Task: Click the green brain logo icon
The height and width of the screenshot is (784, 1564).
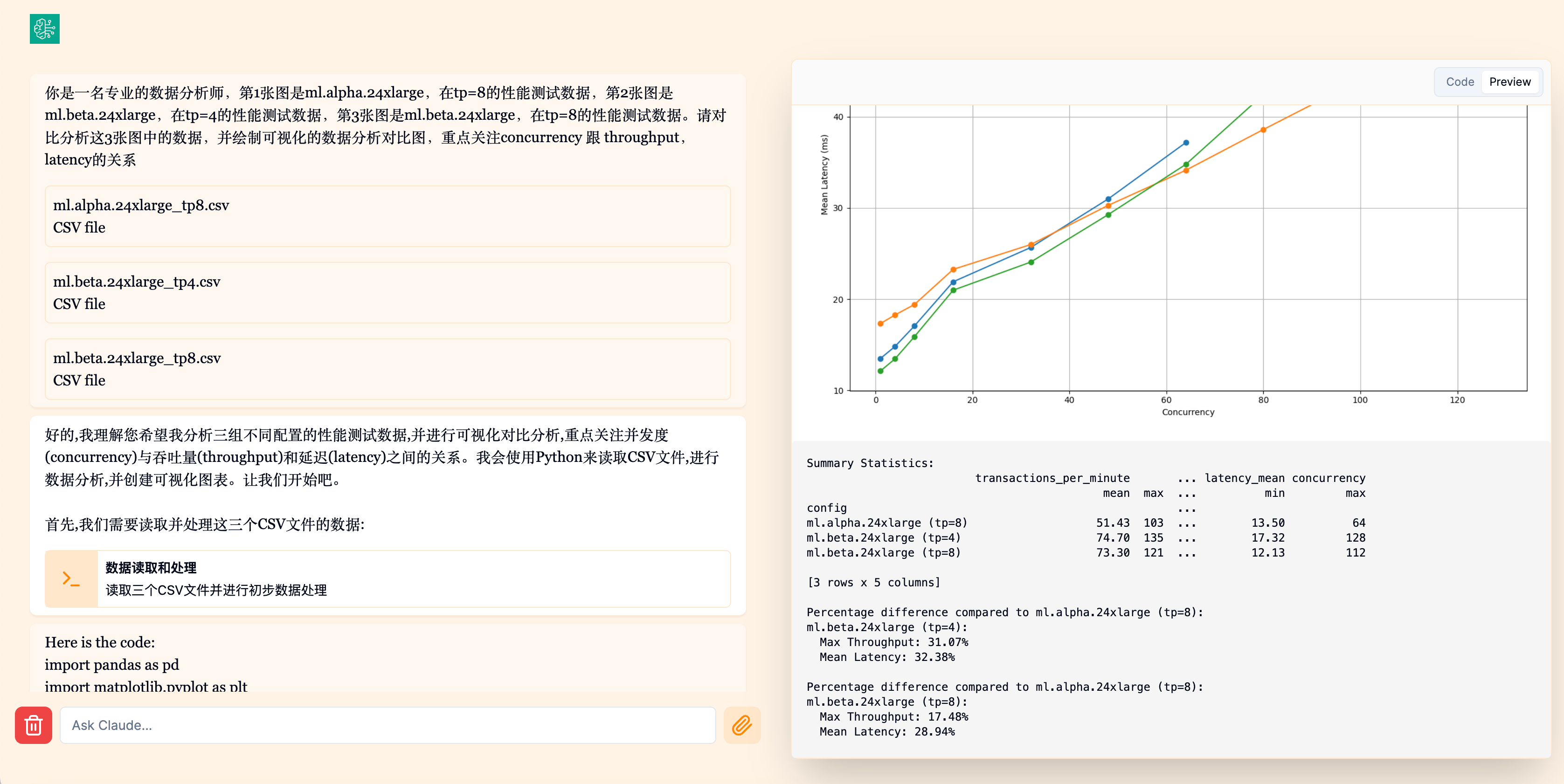Action: 44,28
